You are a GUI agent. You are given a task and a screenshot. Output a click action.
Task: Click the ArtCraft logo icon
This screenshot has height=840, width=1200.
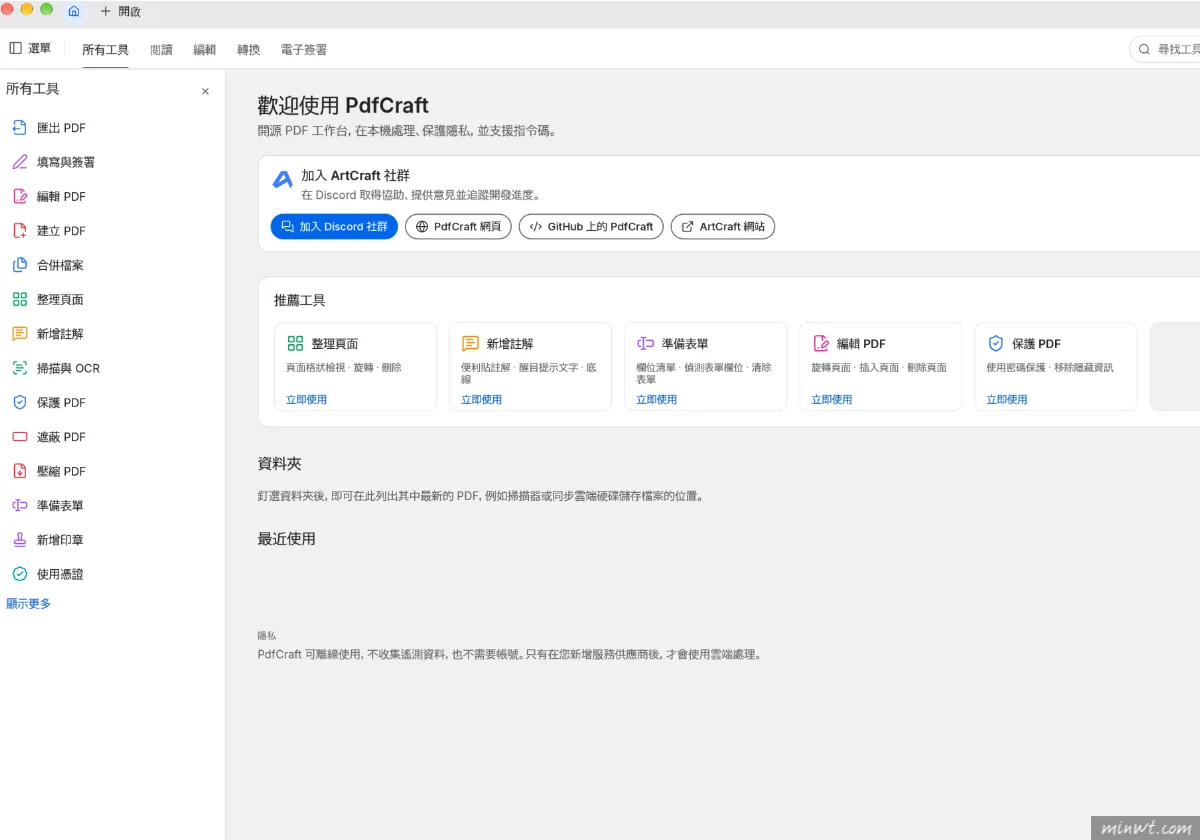point(283,180)
